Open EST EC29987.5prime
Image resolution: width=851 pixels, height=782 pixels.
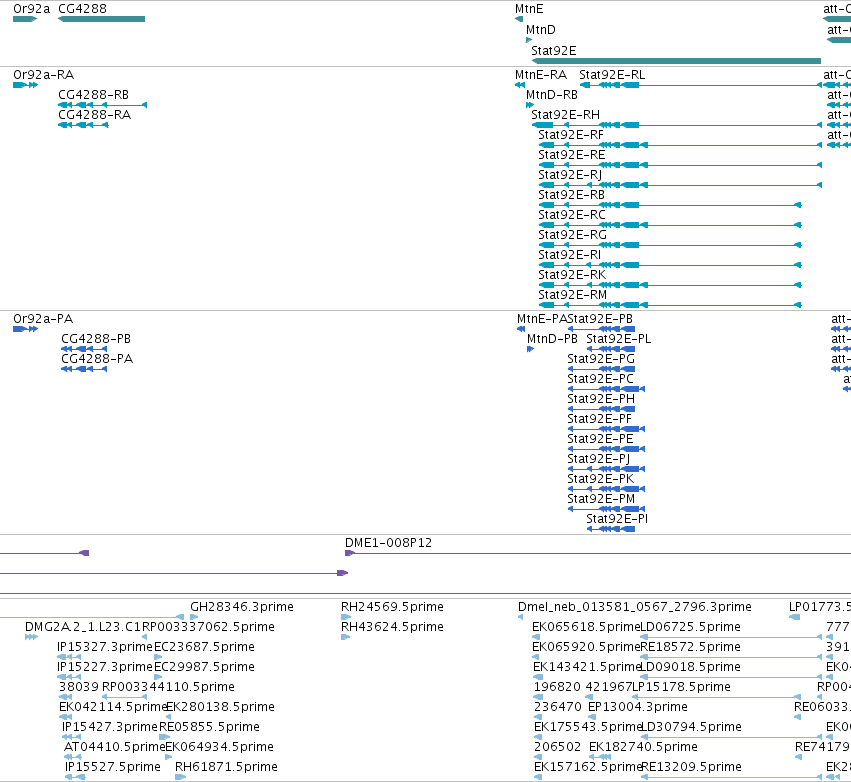pos(205,667)
